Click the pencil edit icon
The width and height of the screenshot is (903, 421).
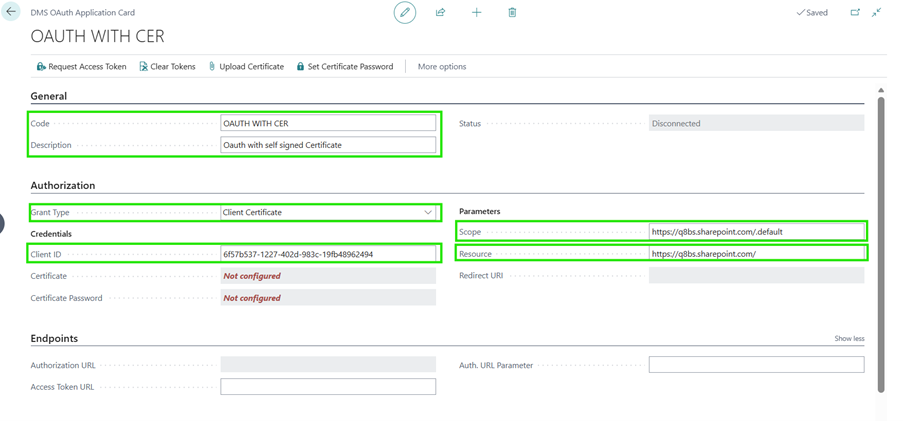pyautogui.click(x=405, y=12)
